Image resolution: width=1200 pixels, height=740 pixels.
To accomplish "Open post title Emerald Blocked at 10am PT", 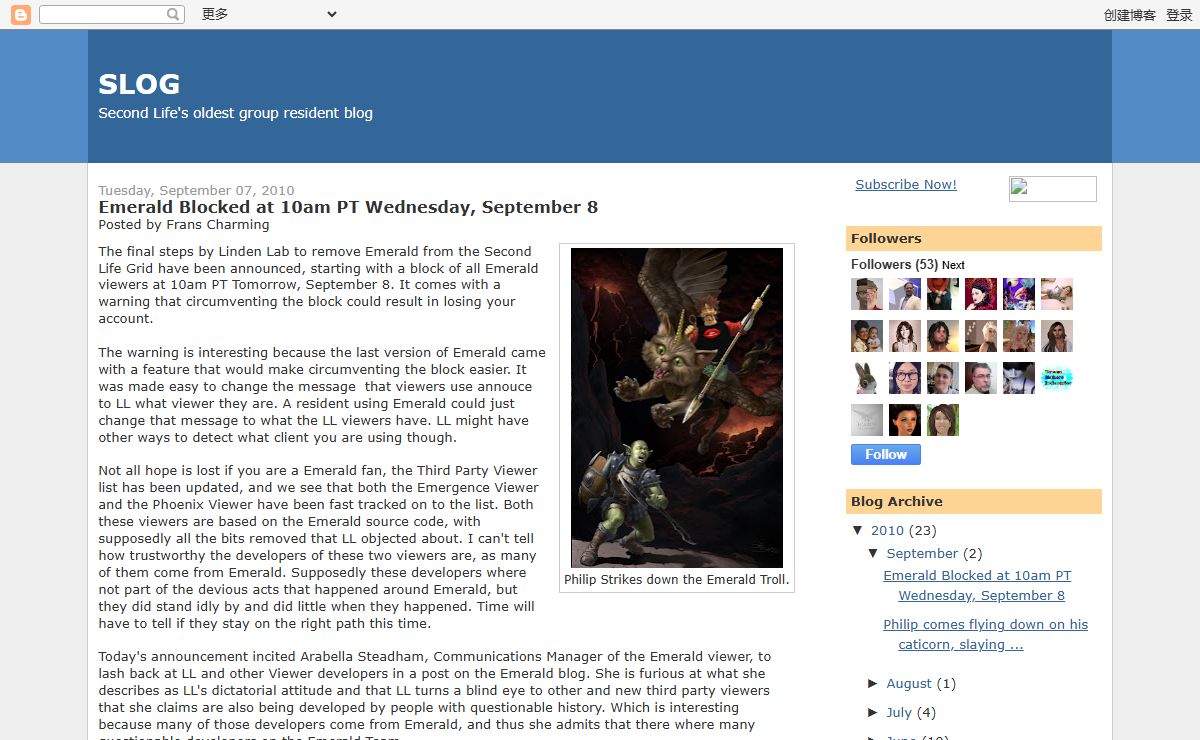I will pos(348,207).
